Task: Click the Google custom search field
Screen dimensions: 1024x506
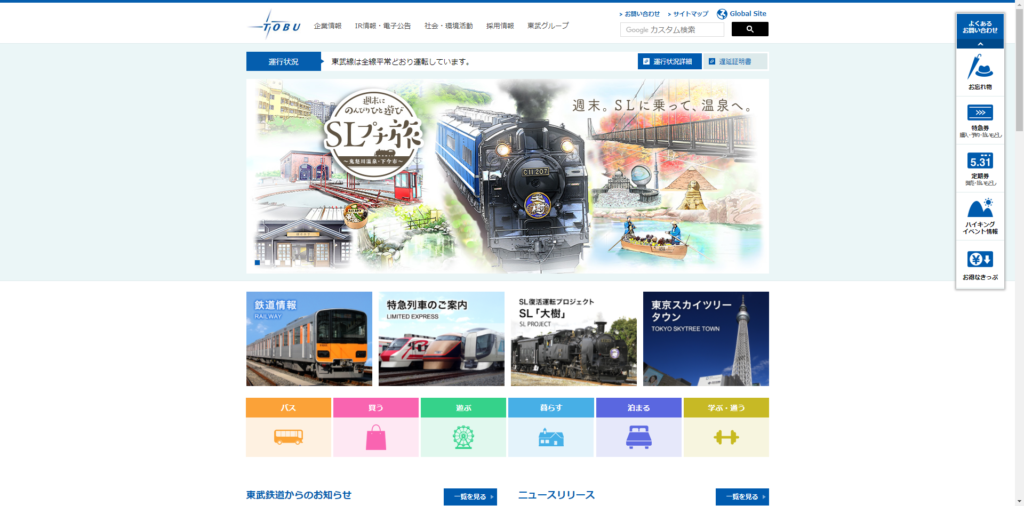Action: click(672, 30)
